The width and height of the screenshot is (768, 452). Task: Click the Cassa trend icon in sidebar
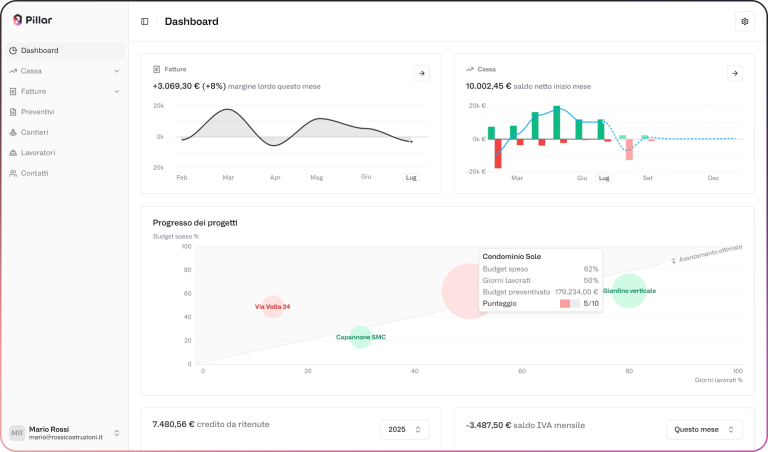[x=13, y=71]
